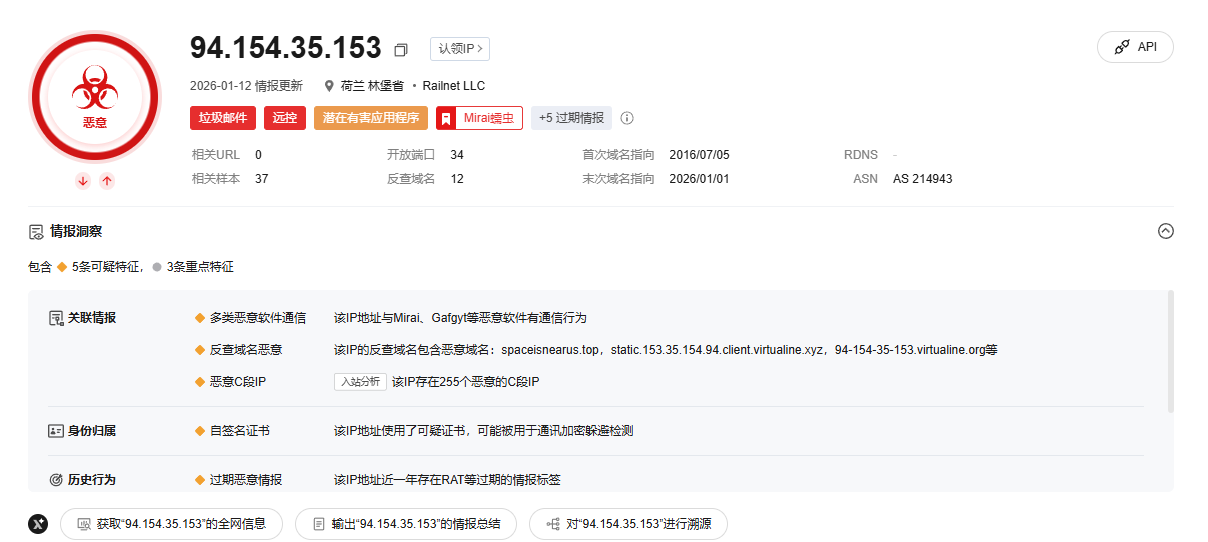The height and width of the screenshot is (542, 1208).
Task: Click the 反查域名 count 12
Action: (x=457, y=179)
